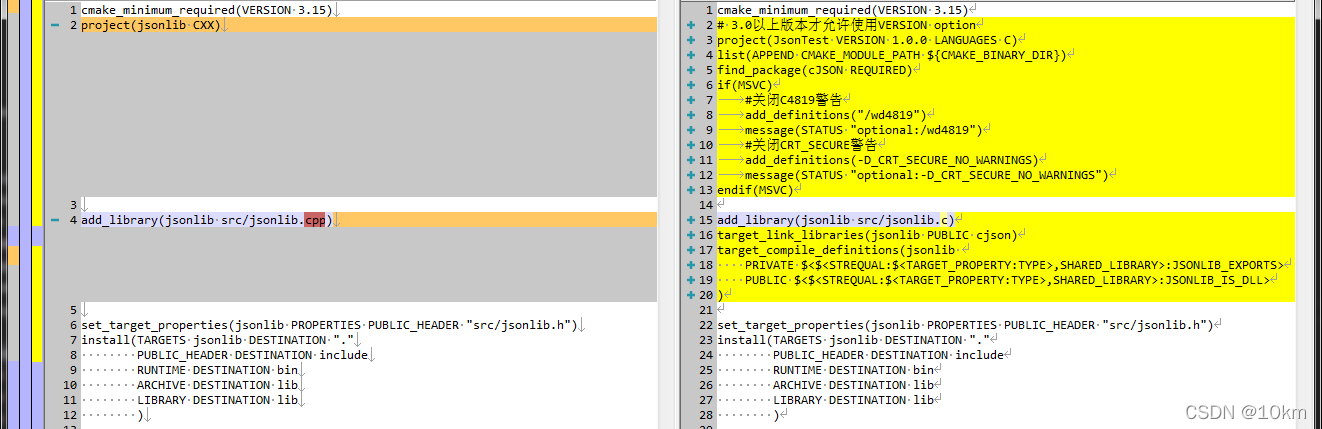
Task: Click the plus marker next to project(JsonTest line
Action: (691, 40)
